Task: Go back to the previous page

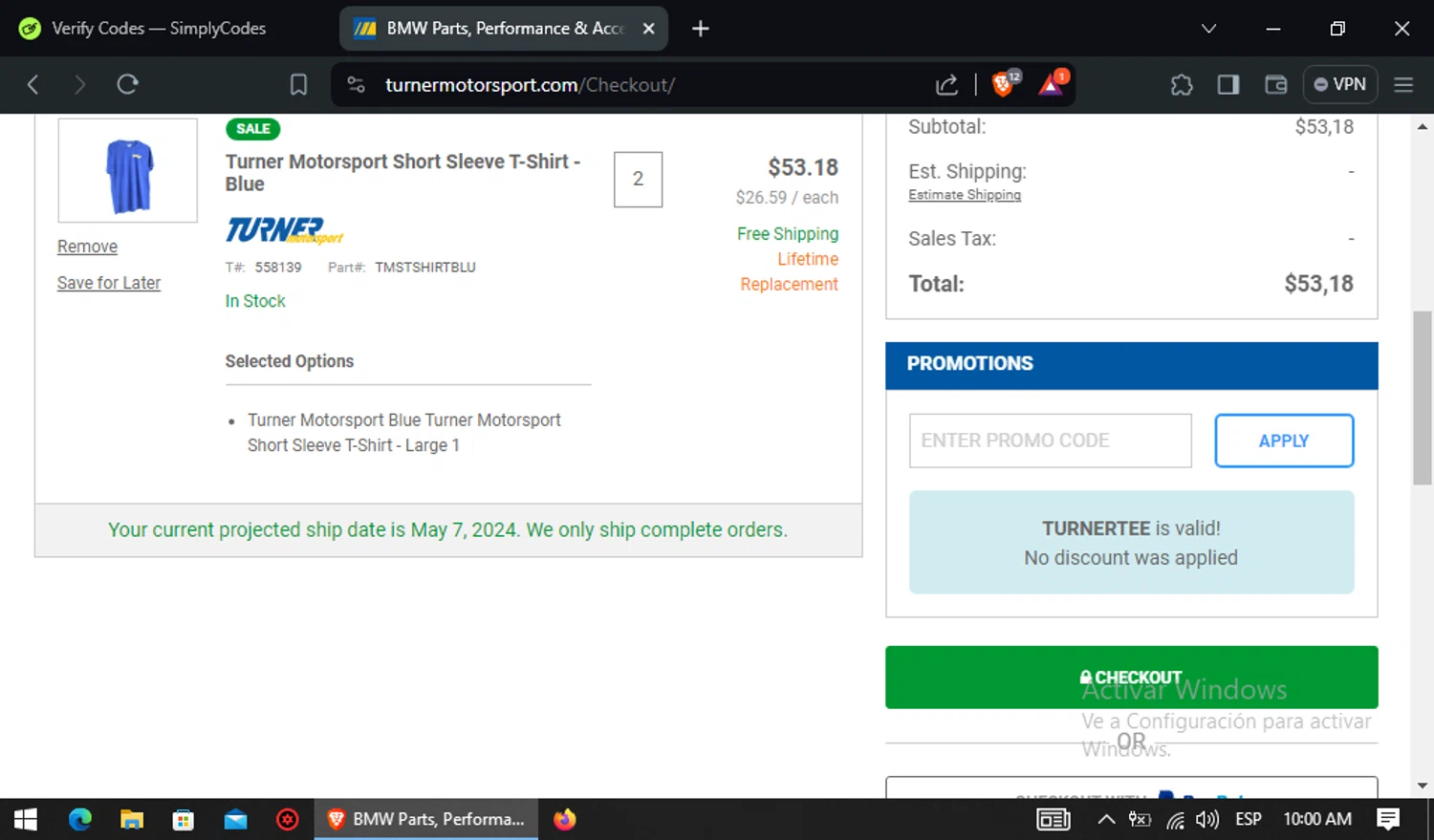Action: 33,85
